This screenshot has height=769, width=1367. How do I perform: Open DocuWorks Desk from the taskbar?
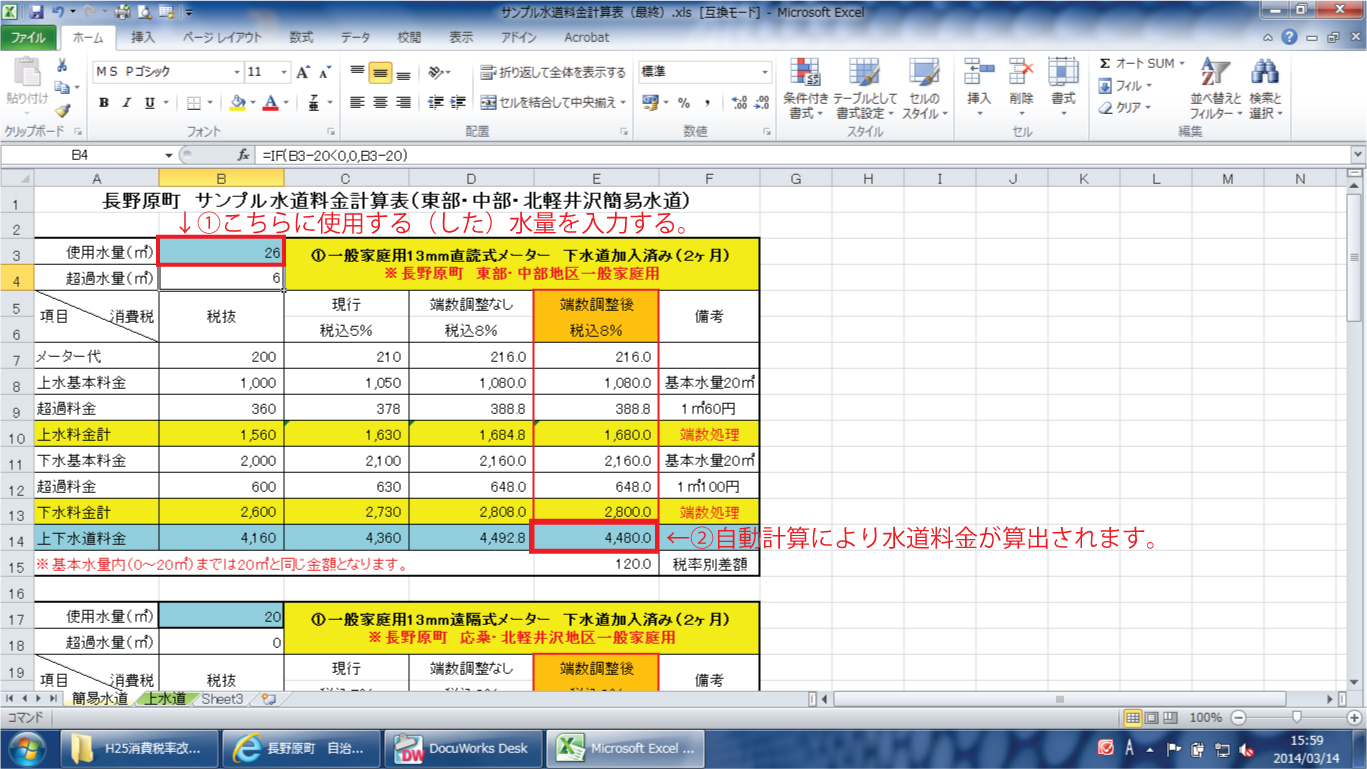coord(464,748)
